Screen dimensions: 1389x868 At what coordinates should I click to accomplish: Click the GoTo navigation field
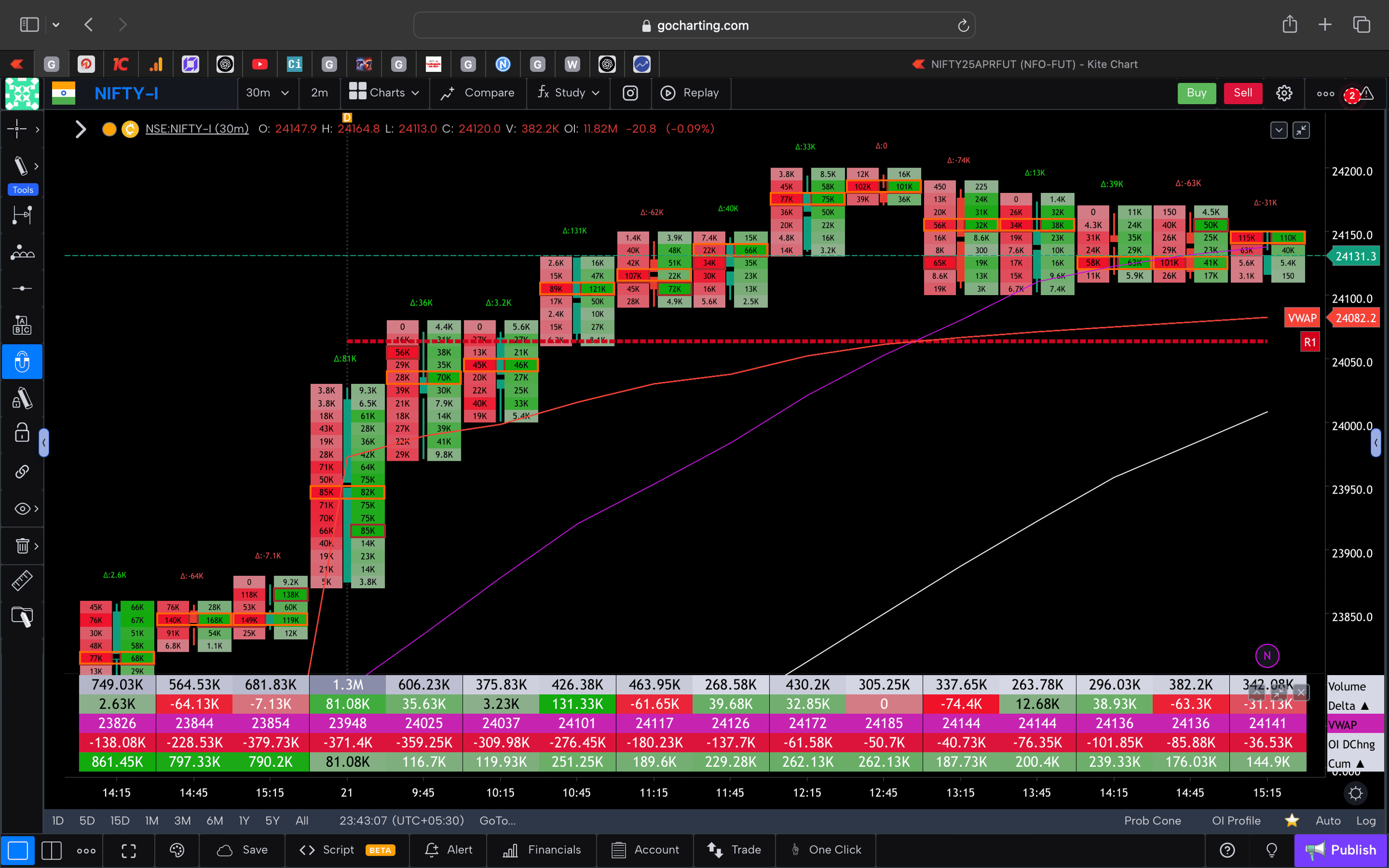coord(497,820)
